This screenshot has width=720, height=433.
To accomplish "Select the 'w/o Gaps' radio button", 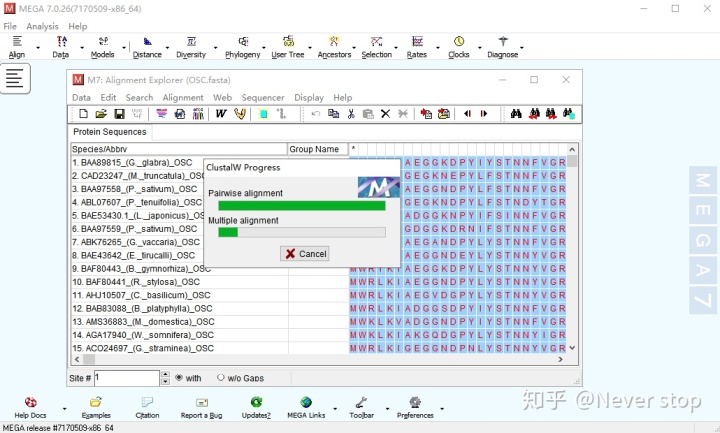I will coord(221,378).
